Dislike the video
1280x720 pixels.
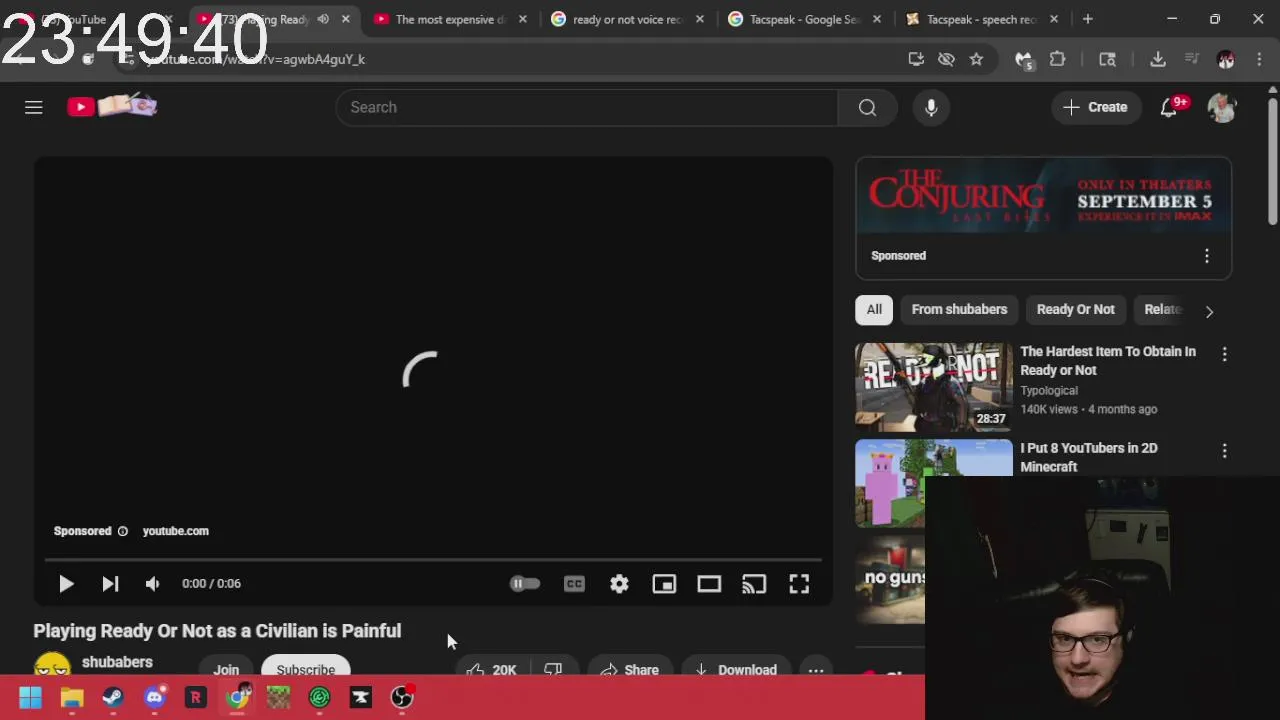click(x=553, y=669)
